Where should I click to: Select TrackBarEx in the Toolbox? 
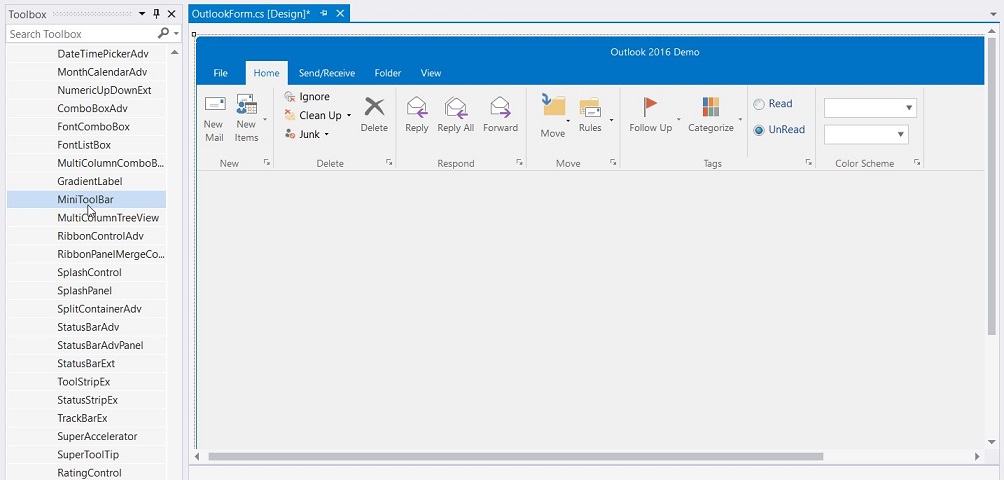click(86, 419)
